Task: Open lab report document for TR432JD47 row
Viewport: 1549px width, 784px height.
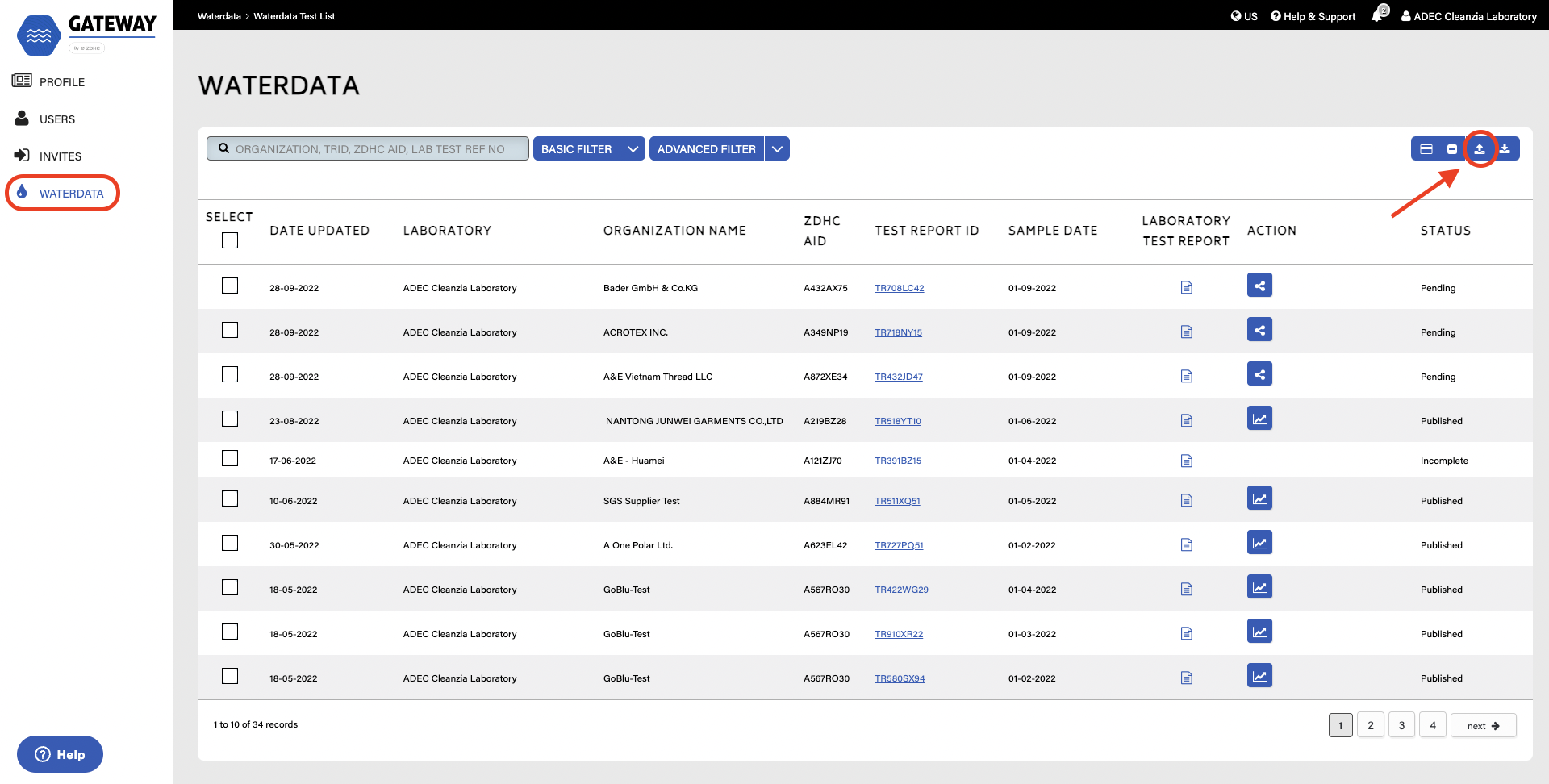Action: coord(1187,377)
